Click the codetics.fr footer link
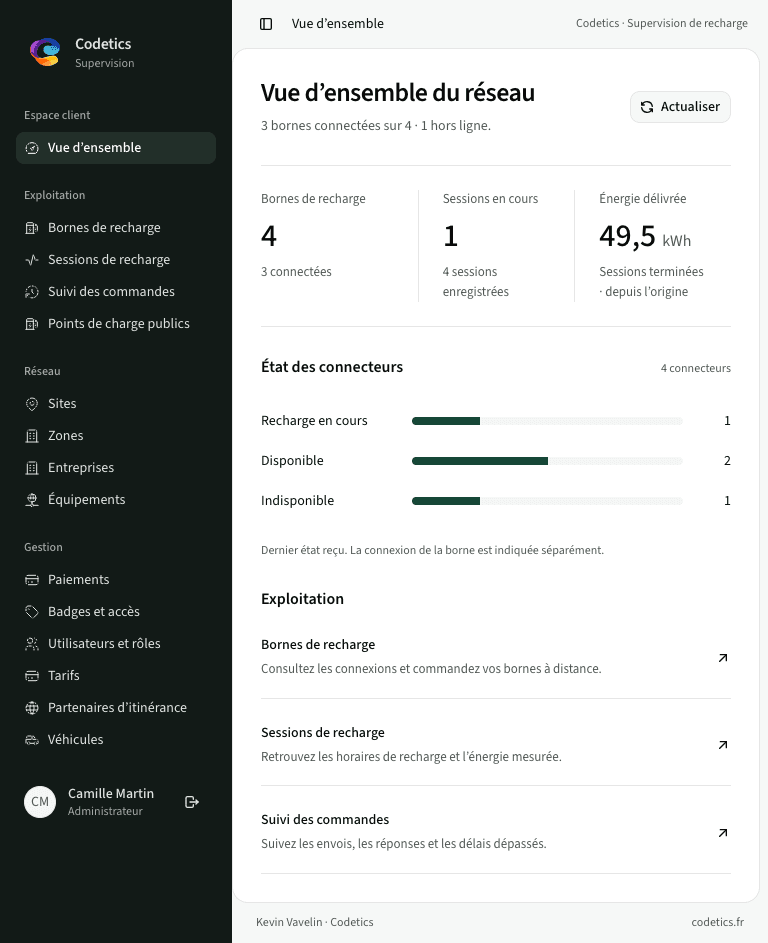 tap(717, 922)
